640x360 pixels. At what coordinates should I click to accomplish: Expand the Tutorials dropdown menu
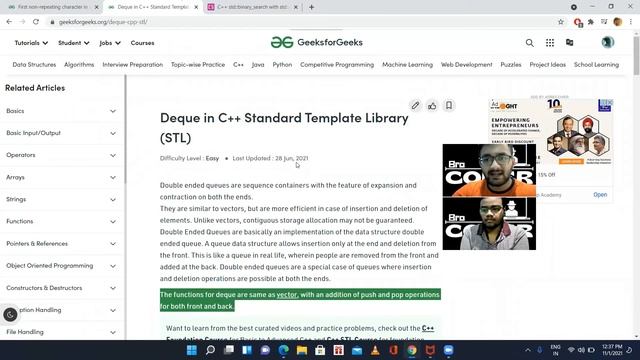coord(31,43)
